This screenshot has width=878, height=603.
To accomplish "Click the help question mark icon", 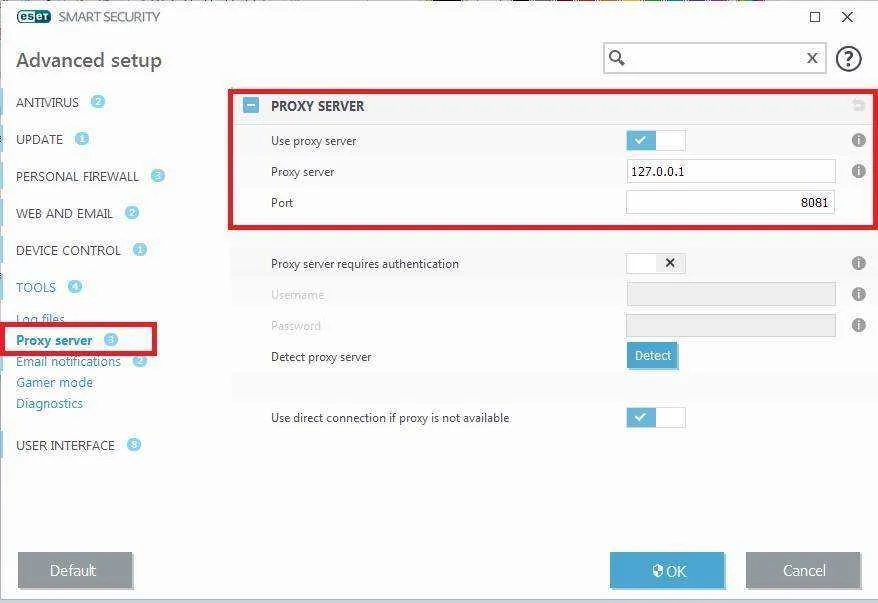I will [x=848, y=58].
